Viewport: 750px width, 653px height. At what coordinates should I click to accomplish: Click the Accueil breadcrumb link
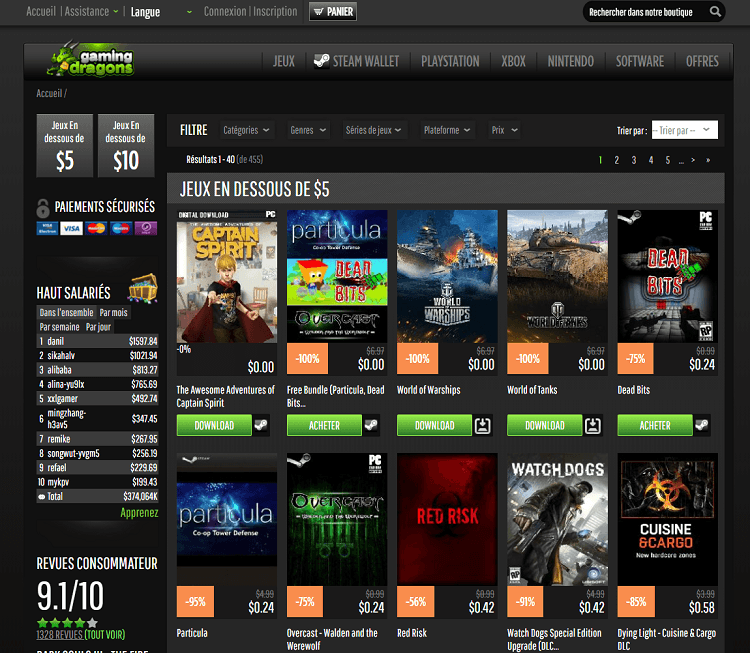click(49, 93)
